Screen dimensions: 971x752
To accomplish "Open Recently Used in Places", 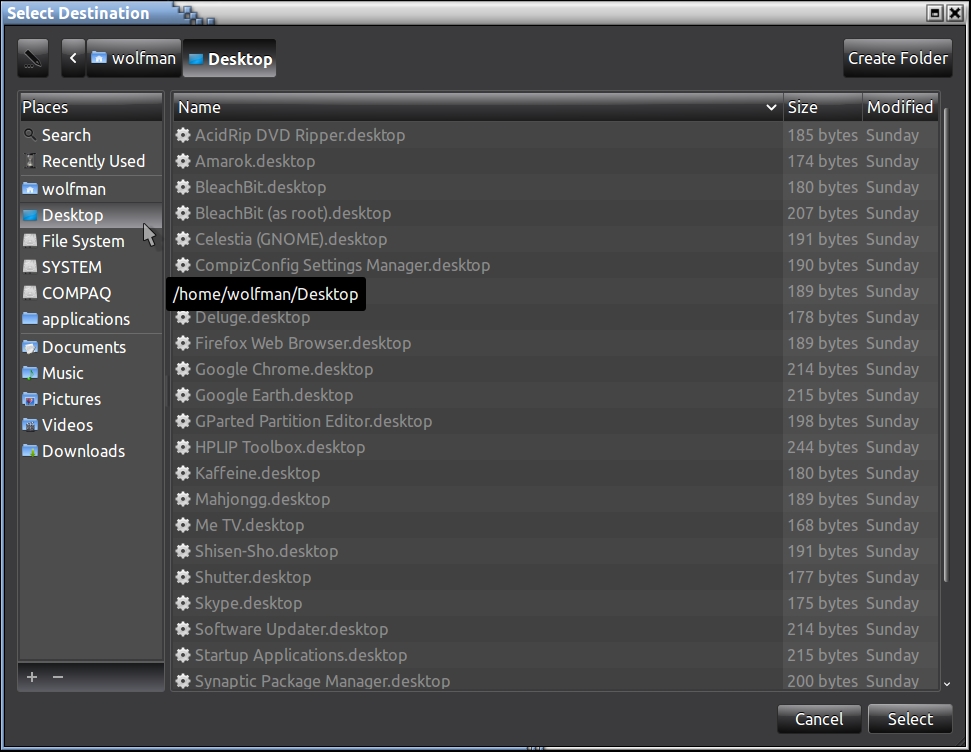I will pos(93,161).
